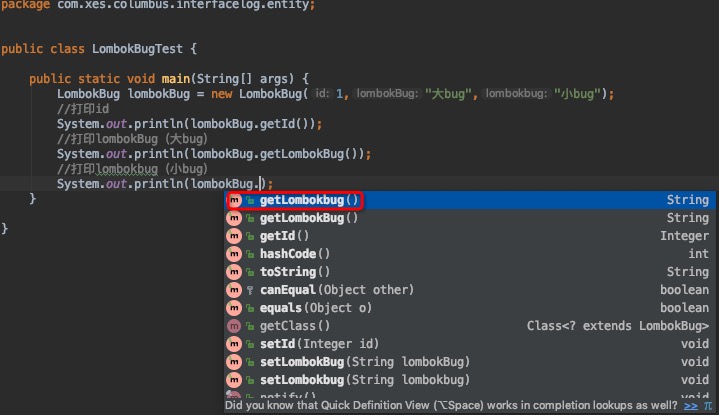Click comment '//打印lombokbug (小bug)'
Image resolution: width=719 pixels, height=415 pixels.
[x=132, y=169]
